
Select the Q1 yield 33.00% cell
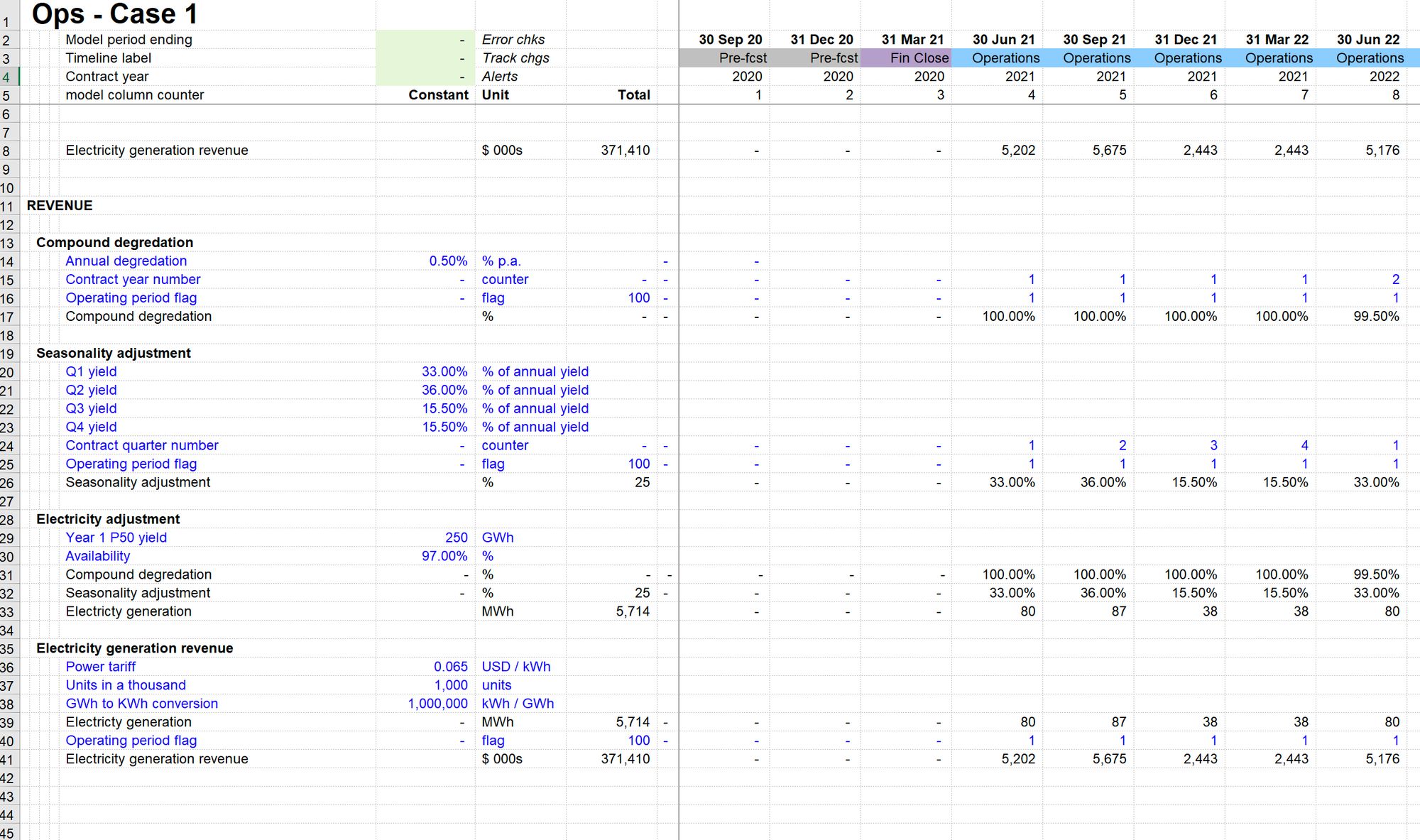pyautogui.click(x=444, y=371)
